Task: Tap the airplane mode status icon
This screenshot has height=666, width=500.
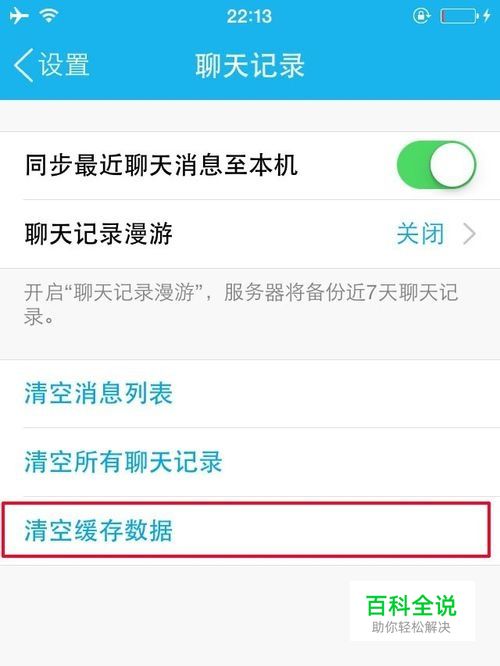Action: 19,16
